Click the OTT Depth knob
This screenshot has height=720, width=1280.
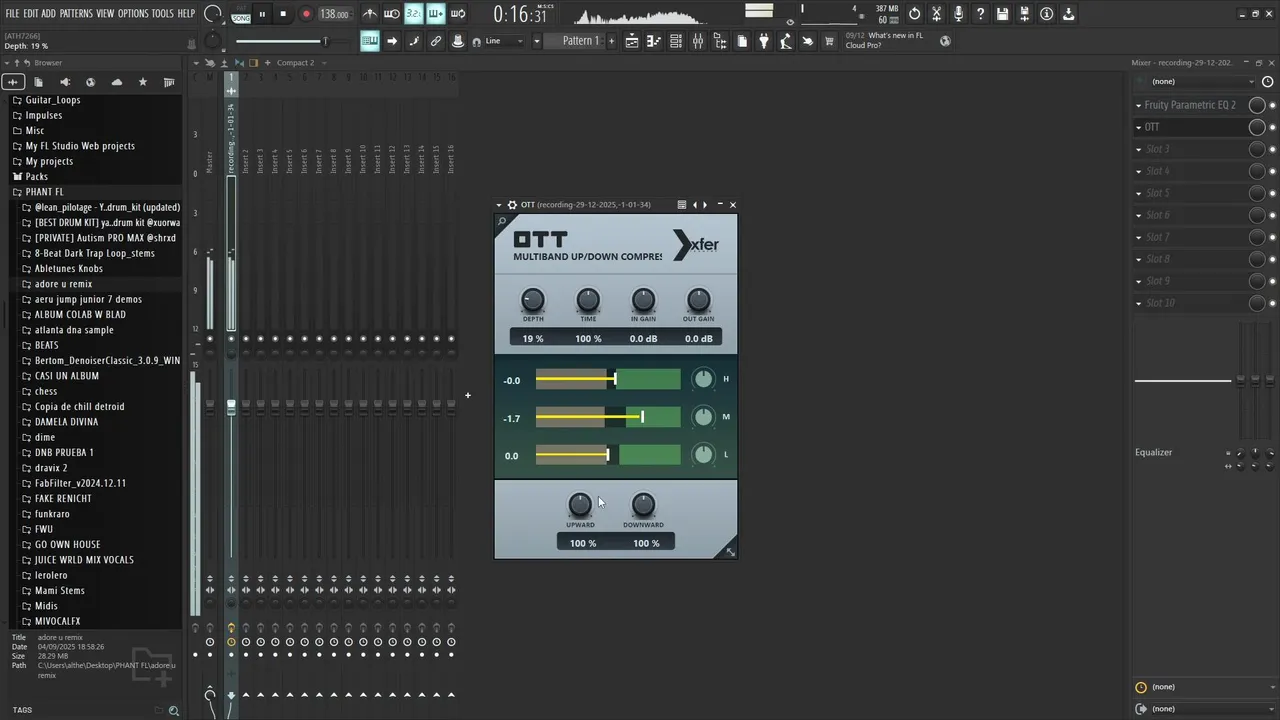pyautogui.click(x=533, y=300)
